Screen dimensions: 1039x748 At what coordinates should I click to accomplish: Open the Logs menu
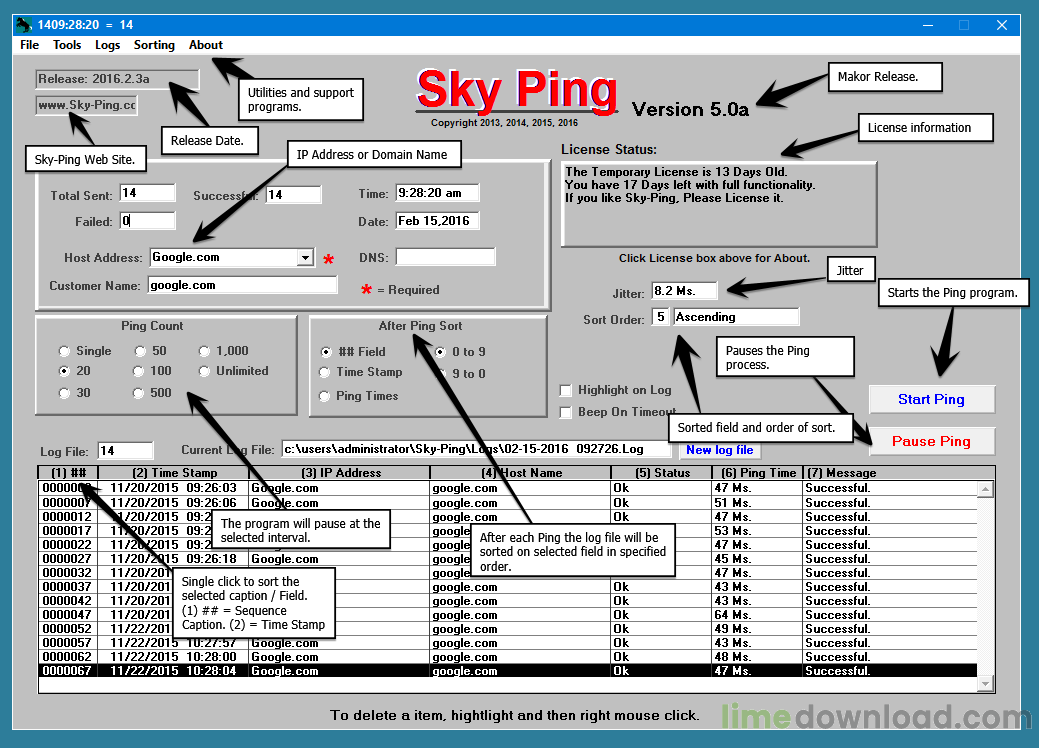point(107,45)
